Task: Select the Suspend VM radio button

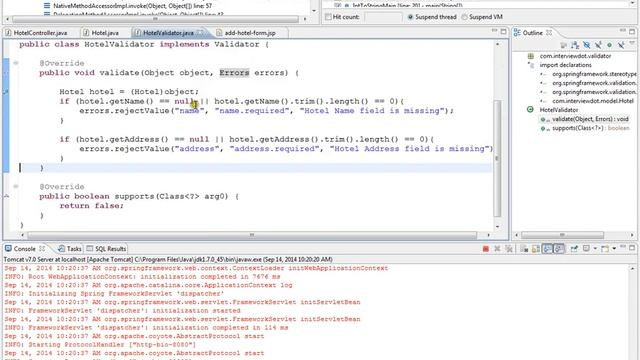Action: [464, 17]
